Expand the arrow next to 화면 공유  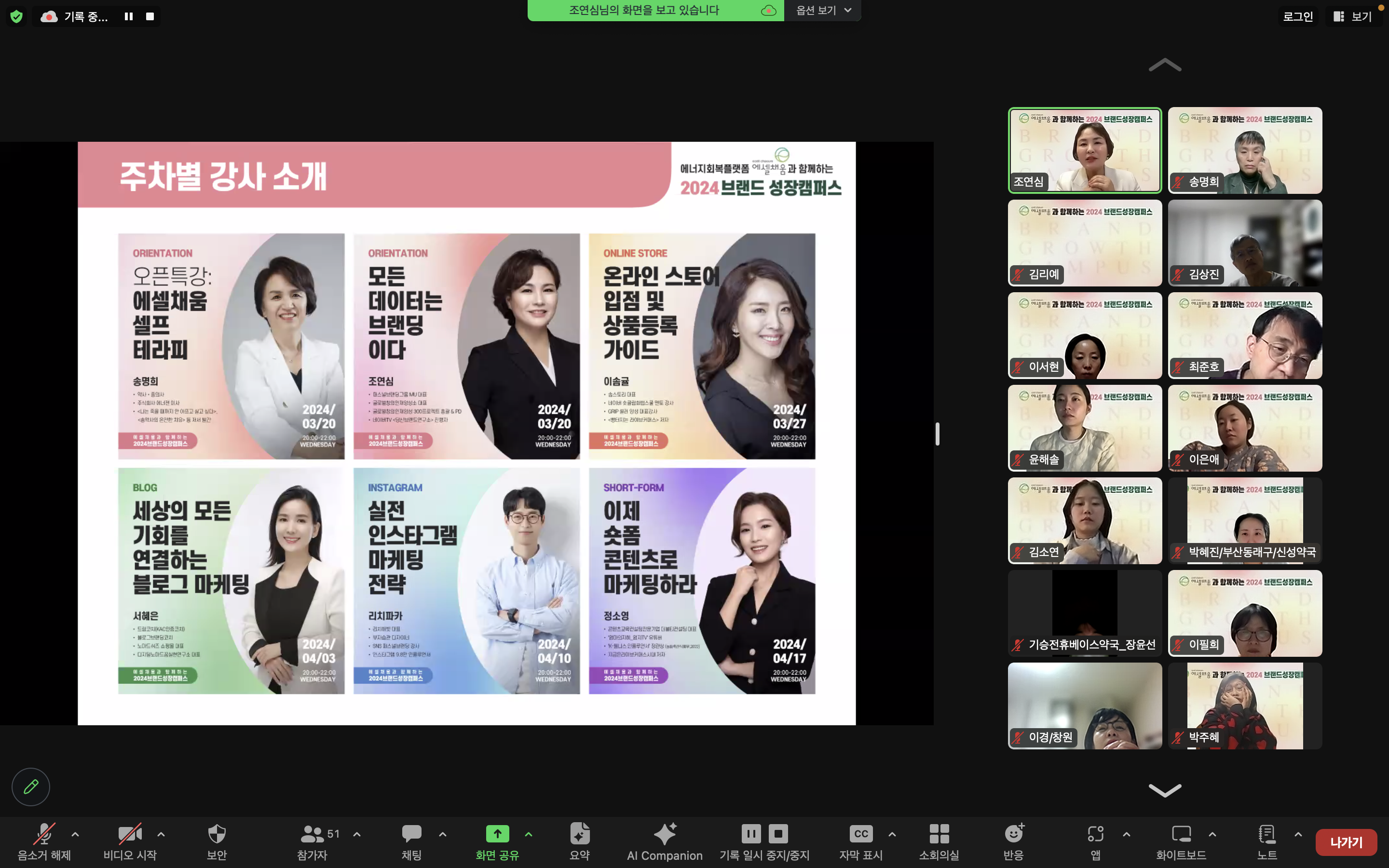click(x=529, y=834)
